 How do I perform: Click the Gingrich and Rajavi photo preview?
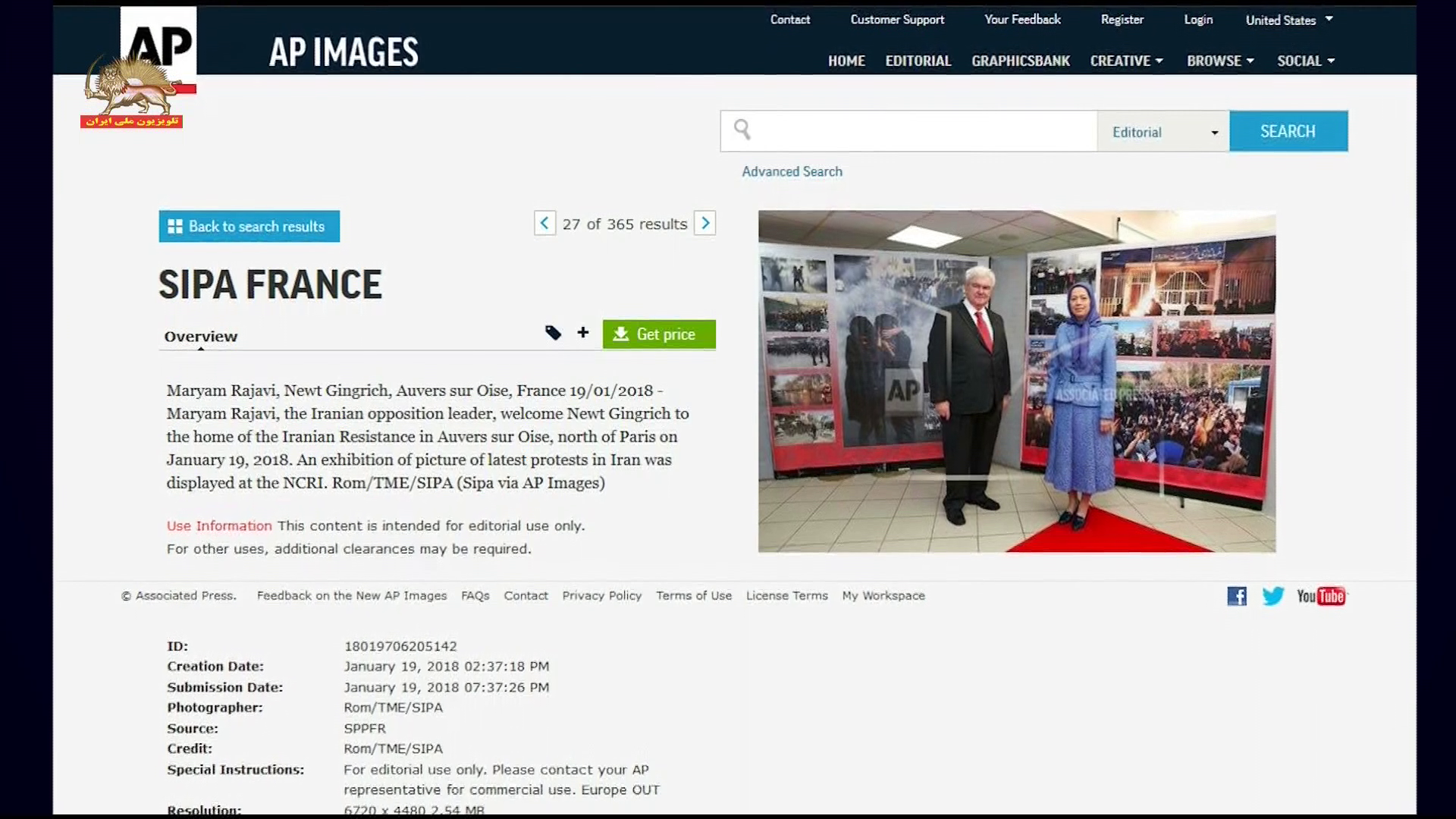click(x=1017, y=381)
